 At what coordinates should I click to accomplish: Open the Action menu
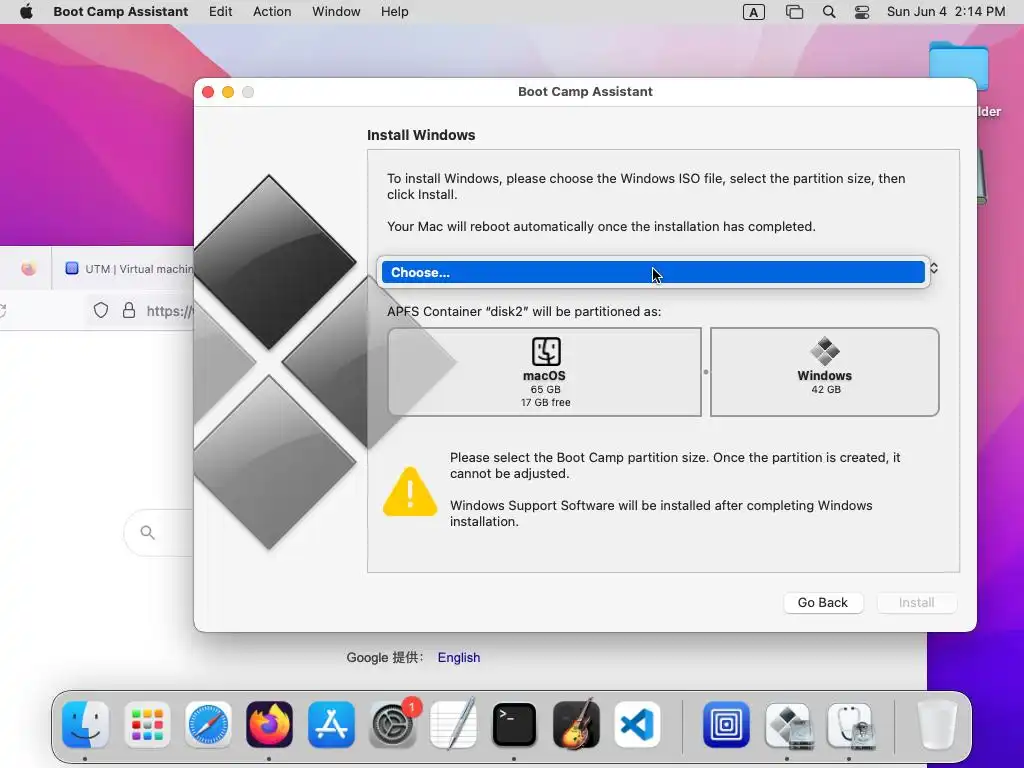point(272,12)
